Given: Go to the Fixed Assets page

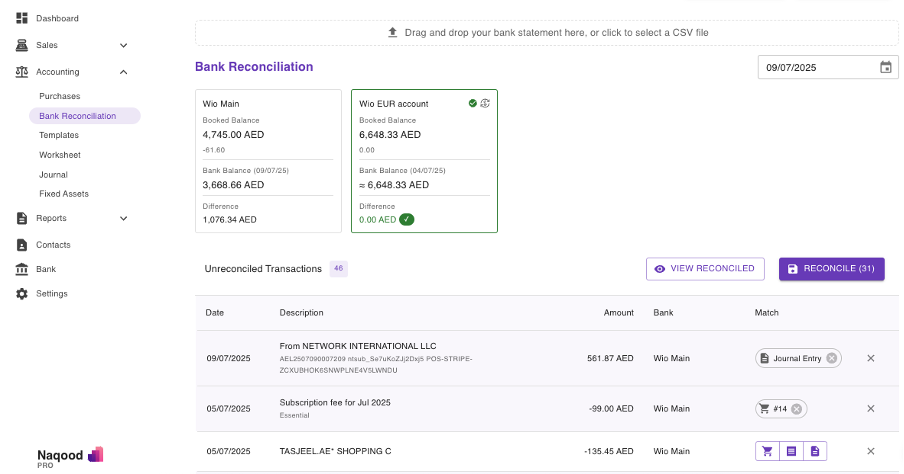Looking at the screenshot, I should click(64, 194).
